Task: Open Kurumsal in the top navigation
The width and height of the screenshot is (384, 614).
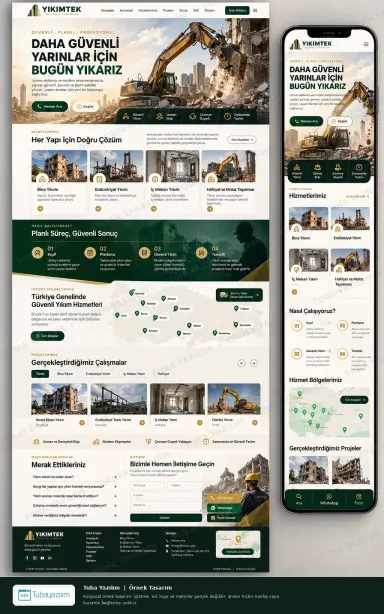Action: (x=126, y=11)
